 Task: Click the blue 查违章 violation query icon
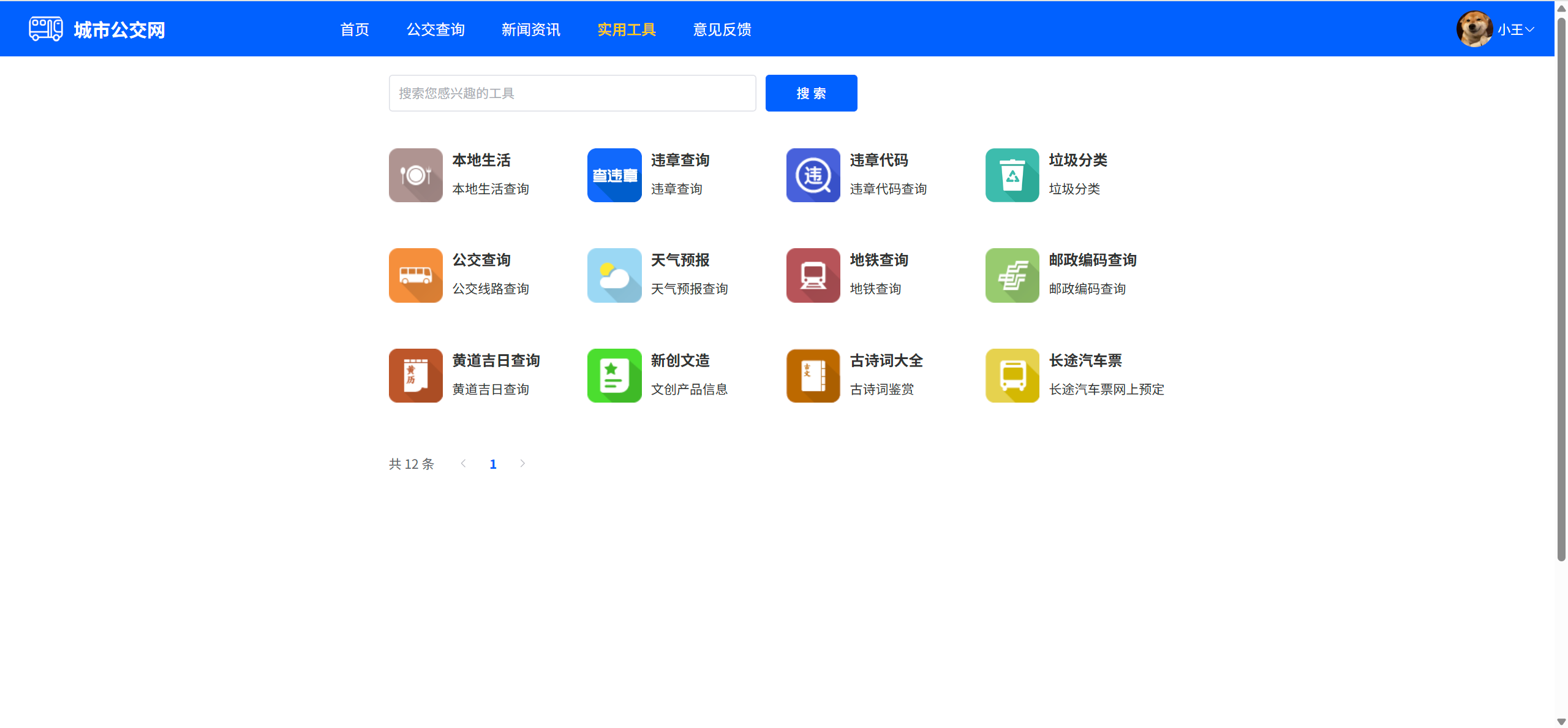[614, 175]
